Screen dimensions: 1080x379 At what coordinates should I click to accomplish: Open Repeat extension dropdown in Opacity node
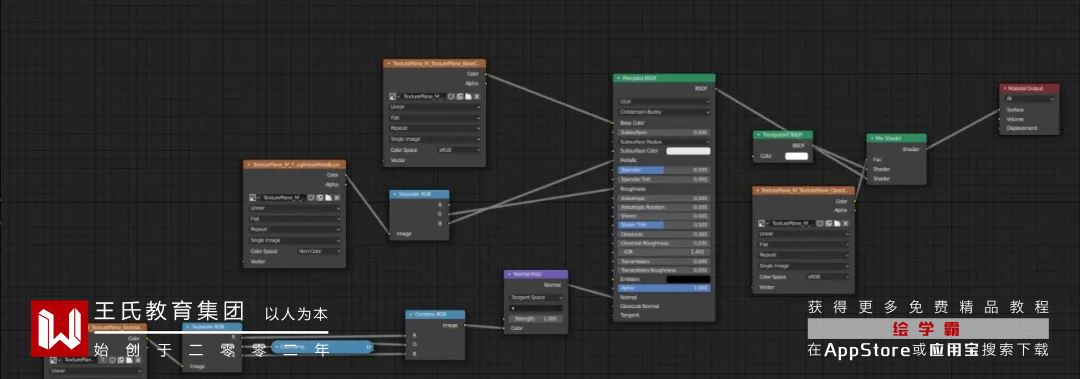(x=804, y=255)
